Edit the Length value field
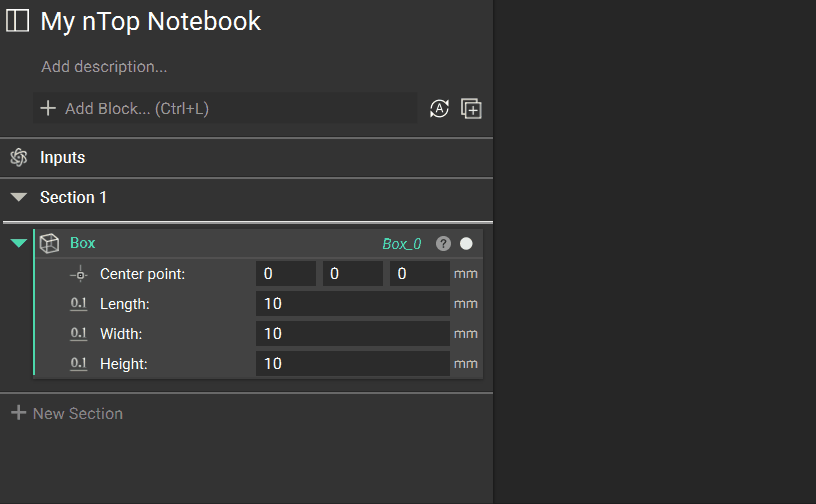816x504 pixels. pyautogui.click(x=353, y=304)
